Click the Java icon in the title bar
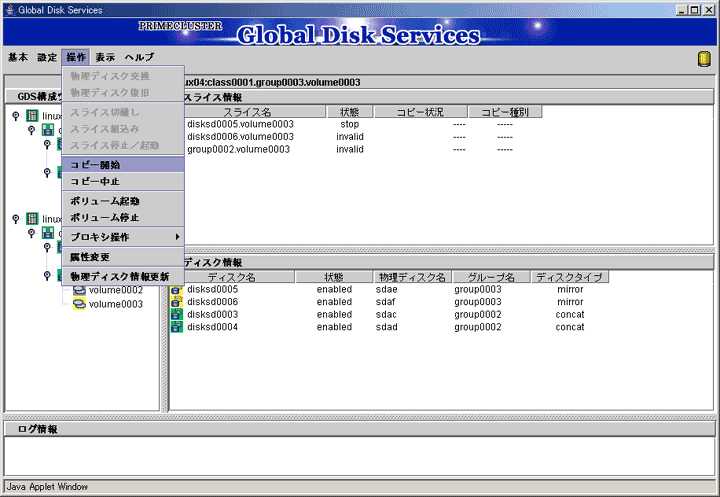The height and width of the screenshot is (497, 720). point(10,10)
